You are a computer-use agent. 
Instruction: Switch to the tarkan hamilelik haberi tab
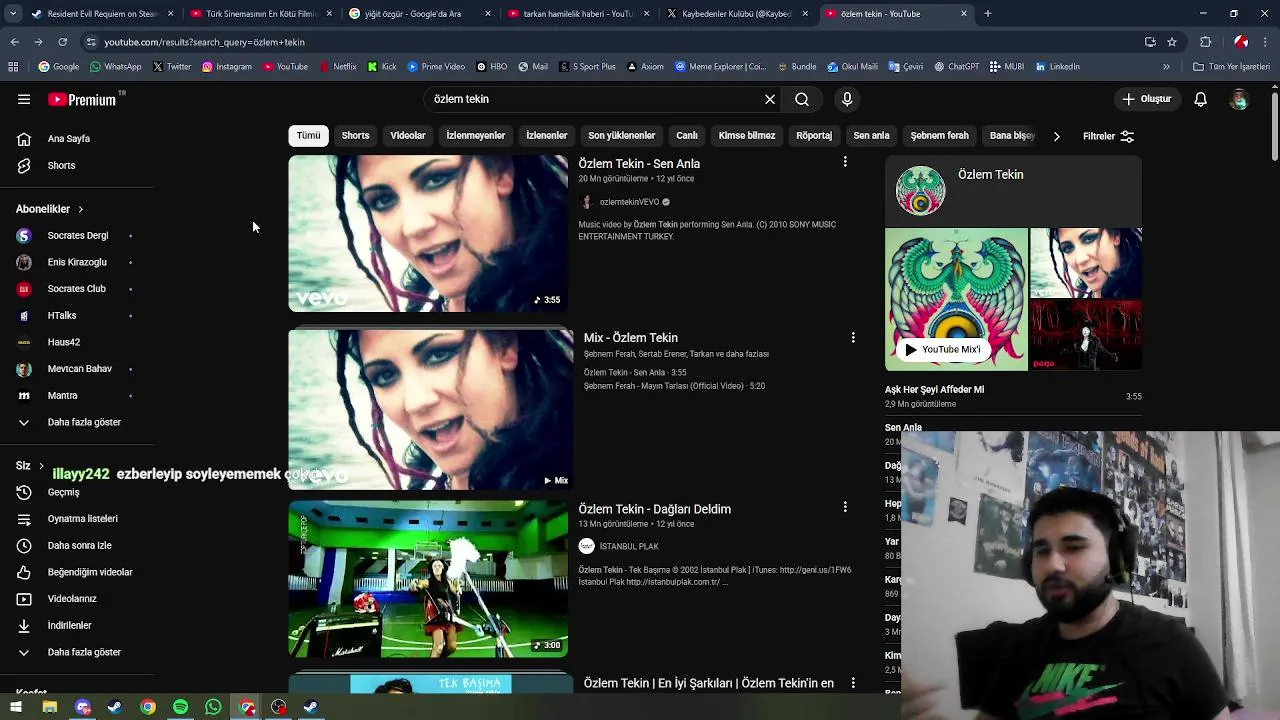click(x=580, y=14)
